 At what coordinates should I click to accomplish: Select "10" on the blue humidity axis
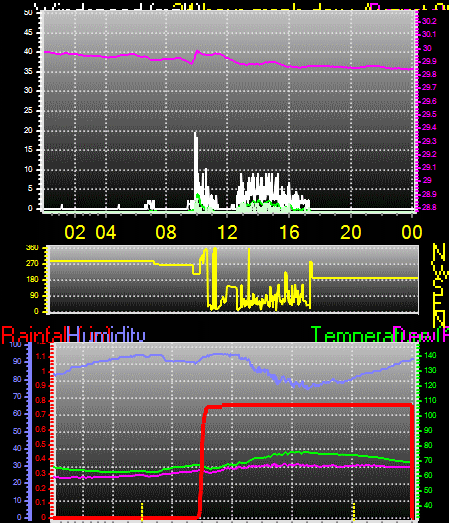click(x=17, y=500)
